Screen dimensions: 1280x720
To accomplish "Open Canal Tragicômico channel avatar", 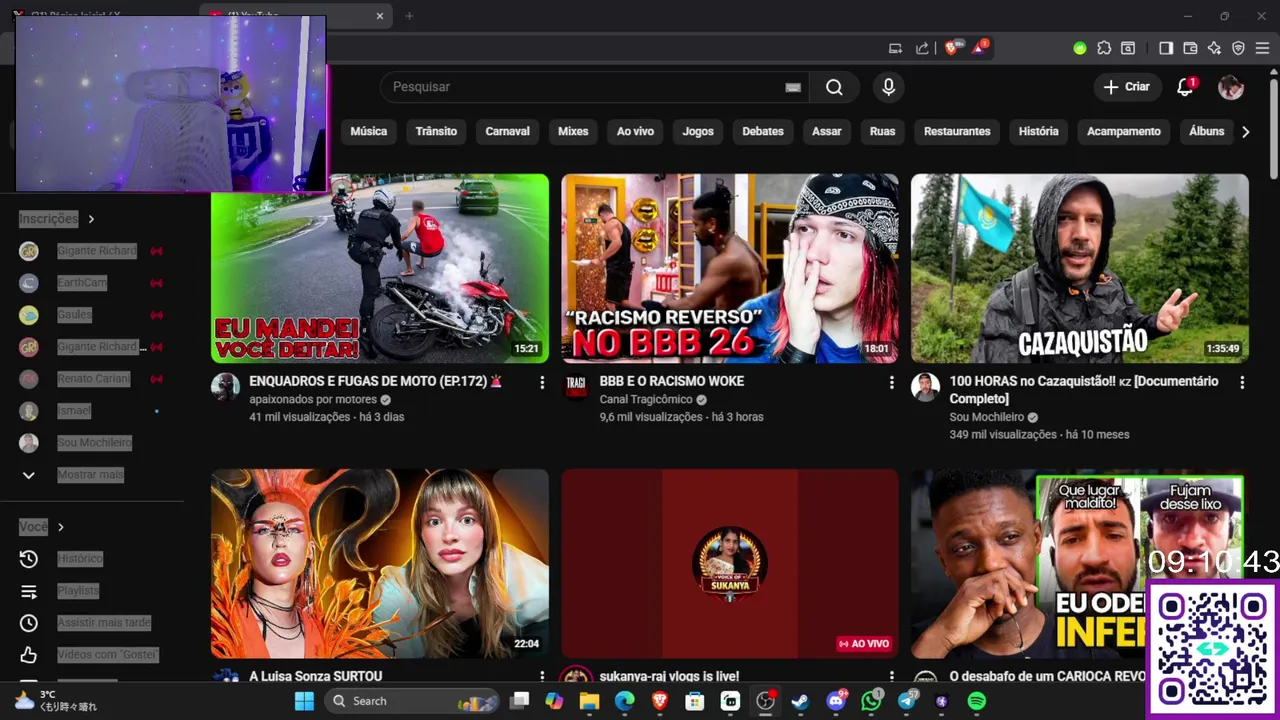I will point(576,388).
